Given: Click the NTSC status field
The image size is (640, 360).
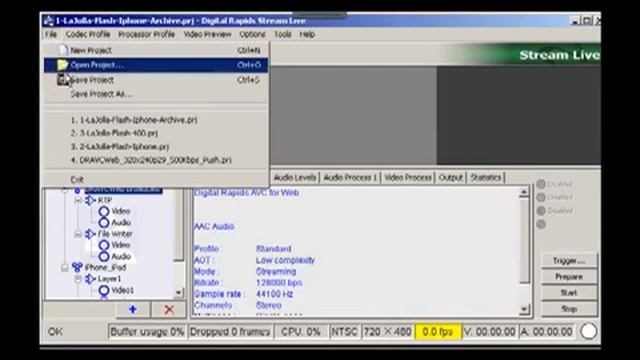Looking at the screenshot, I should tap(344, 332).
